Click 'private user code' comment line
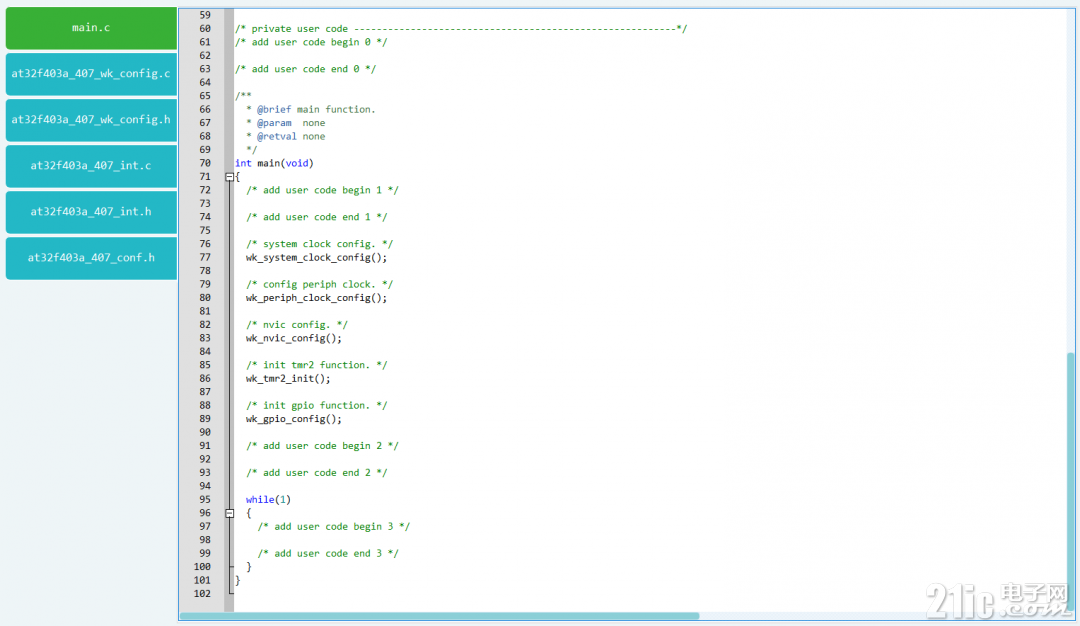 (461, 29)
